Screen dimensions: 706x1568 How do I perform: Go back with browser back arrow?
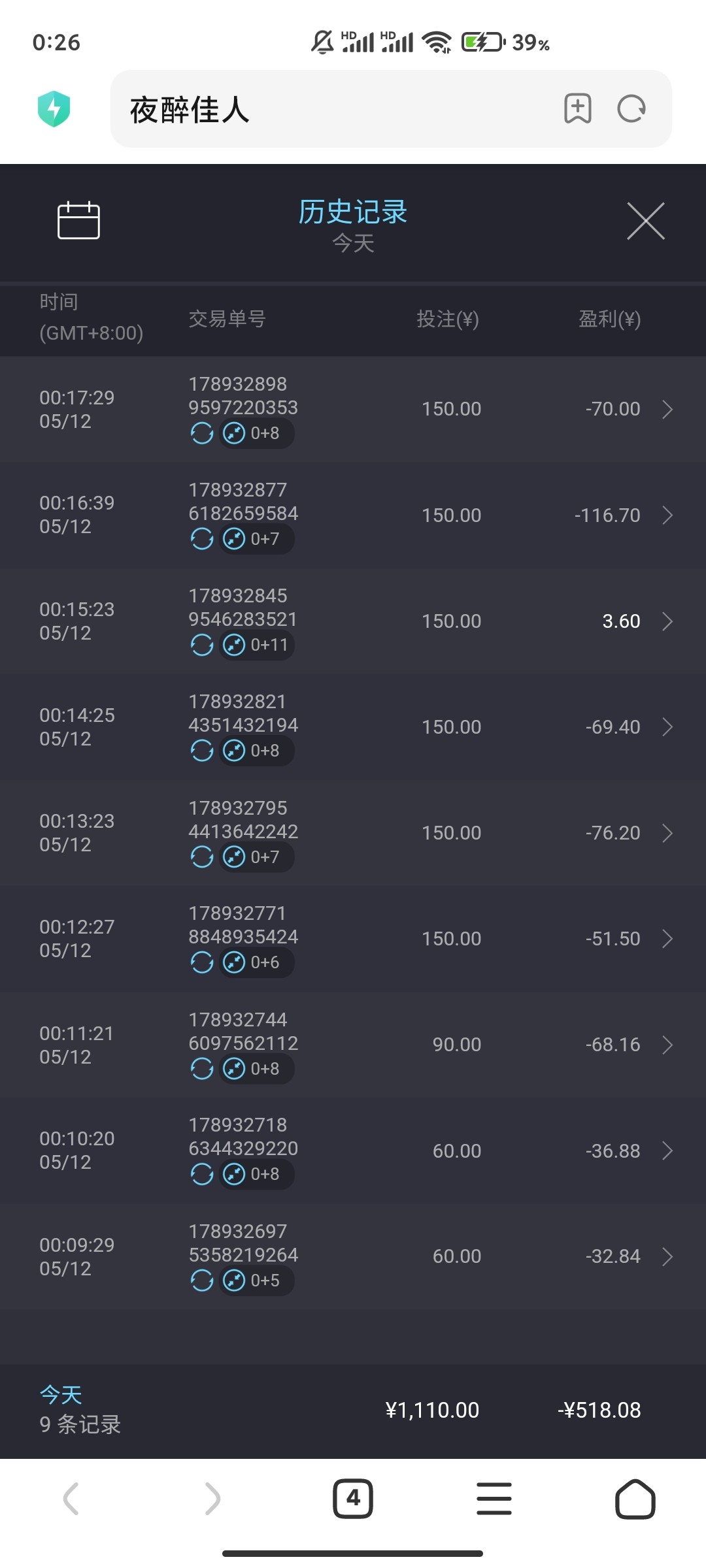click(71, 1498)
